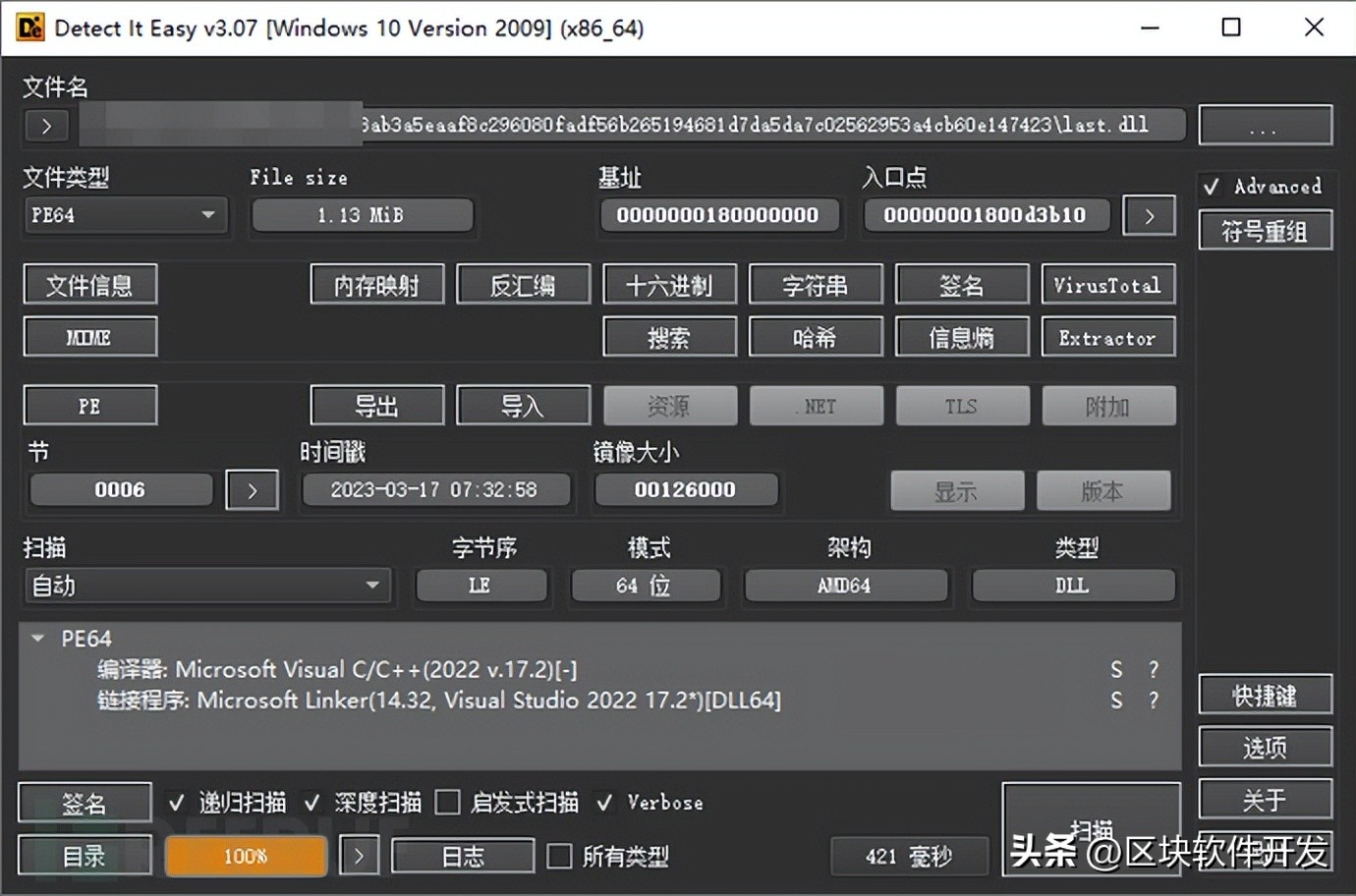This screenshot has width=1356, height=896.
Task: Click the arrow next to the entry point address
Action: point(1149,215)
